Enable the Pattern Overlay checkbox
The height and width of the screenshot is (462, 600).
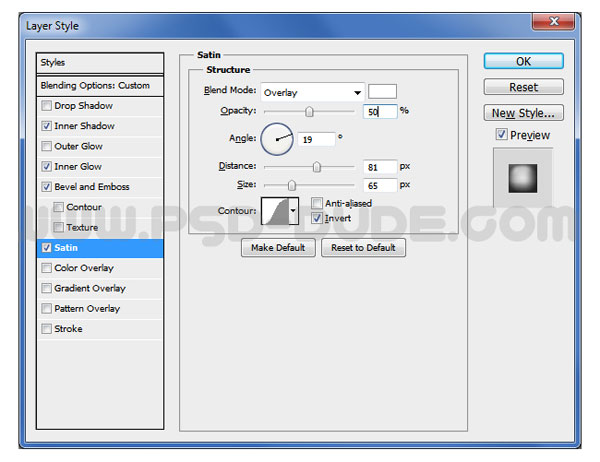[46, 308]
